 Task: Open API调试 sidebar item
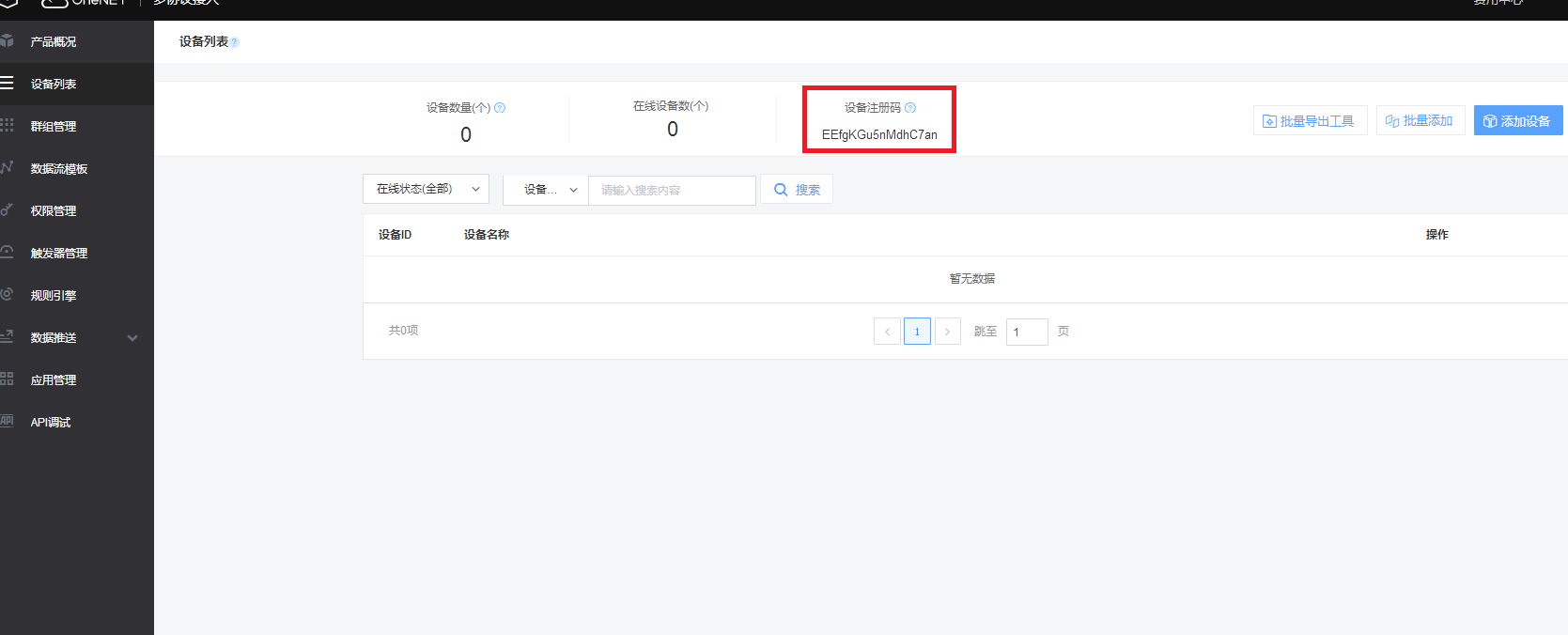click(x=76, y=422)
